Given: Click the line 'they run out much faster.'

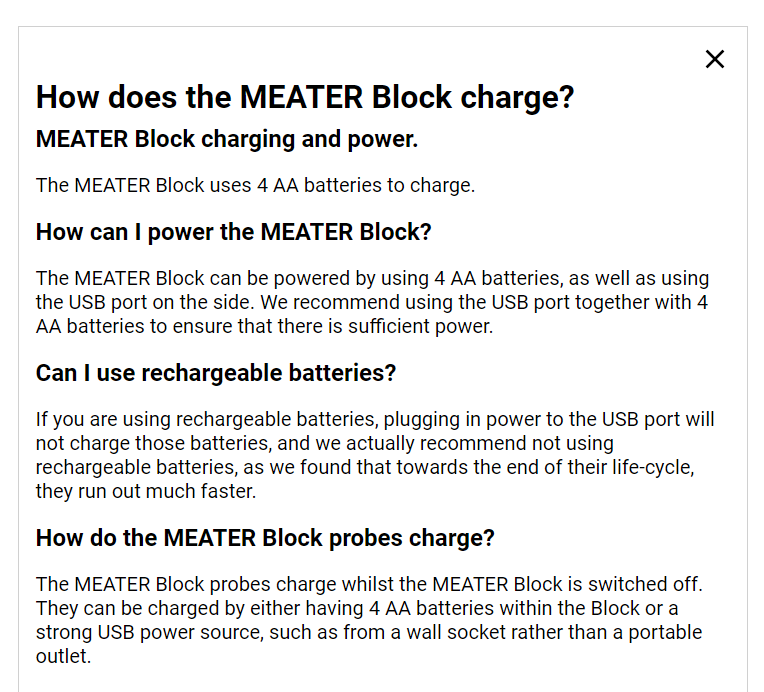Looking at the screenshot, I should click(146, 491).
